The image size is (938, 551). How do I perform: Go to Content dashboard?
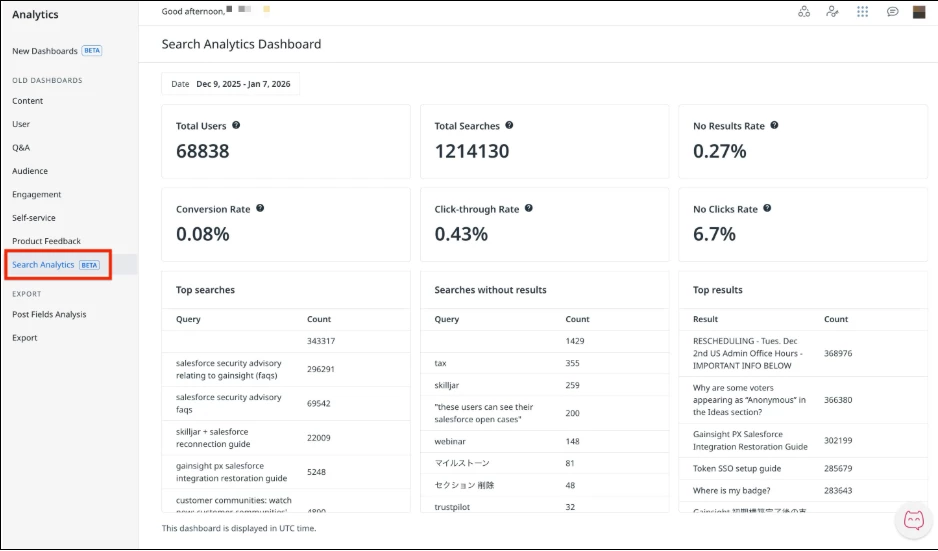coord(28,101)
